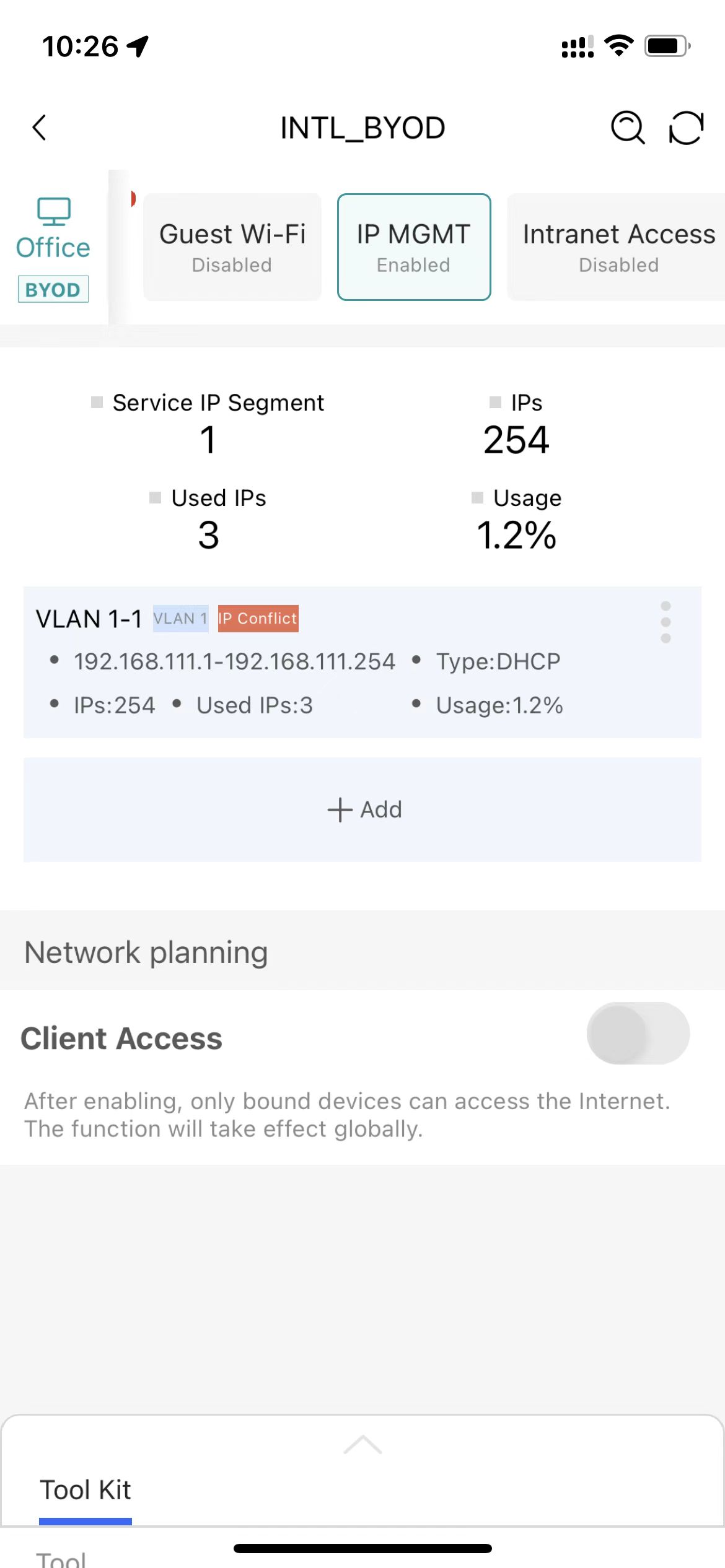Toggle the Client Access switch
This screenshot has width=725, height=1568.
(x=638, y=1033)
